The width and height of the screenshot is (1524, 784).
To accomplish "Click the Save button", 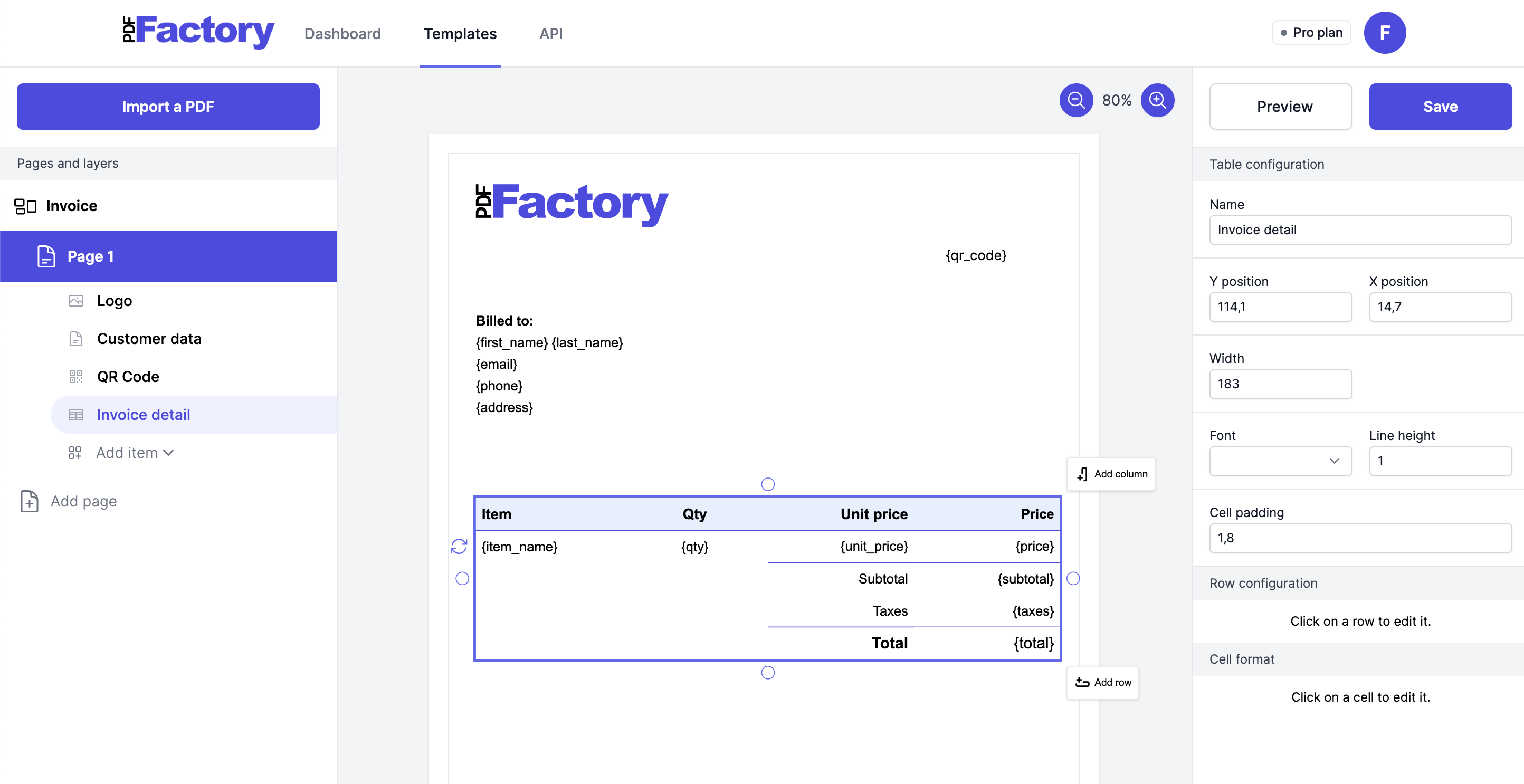I will (x=1440, y=106).
